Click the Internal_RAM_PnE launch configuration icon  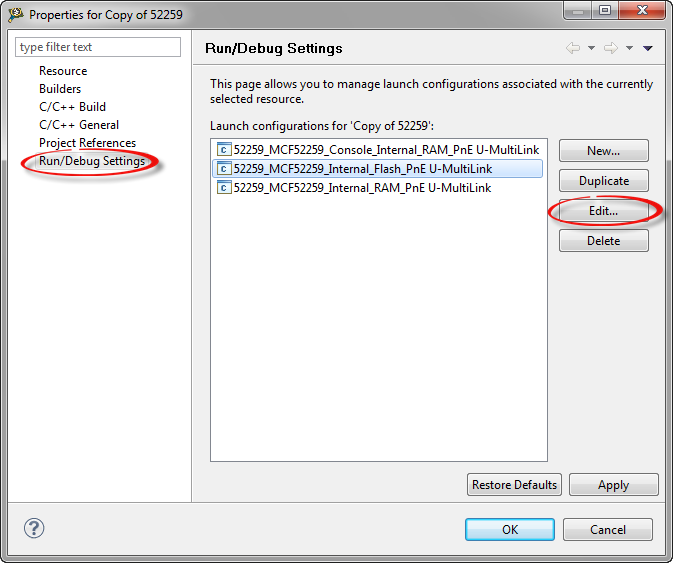point(224,188)
